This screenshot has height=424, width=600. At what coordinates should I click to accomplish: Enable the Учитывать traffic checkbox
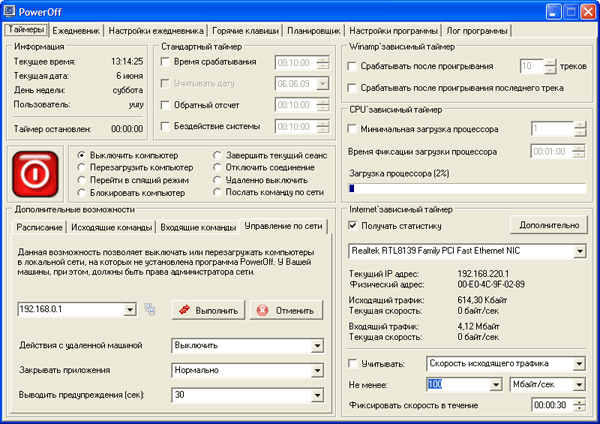coord(352,363)
